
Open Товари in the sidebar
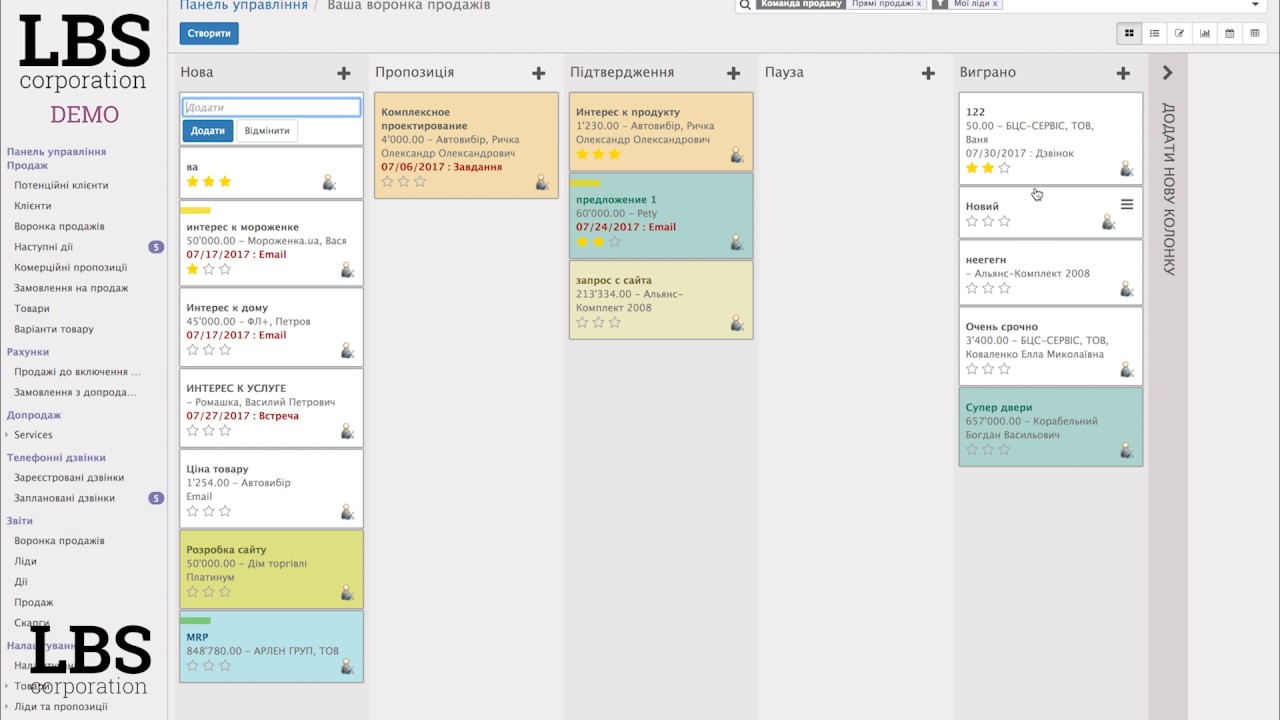click(32, 309)
